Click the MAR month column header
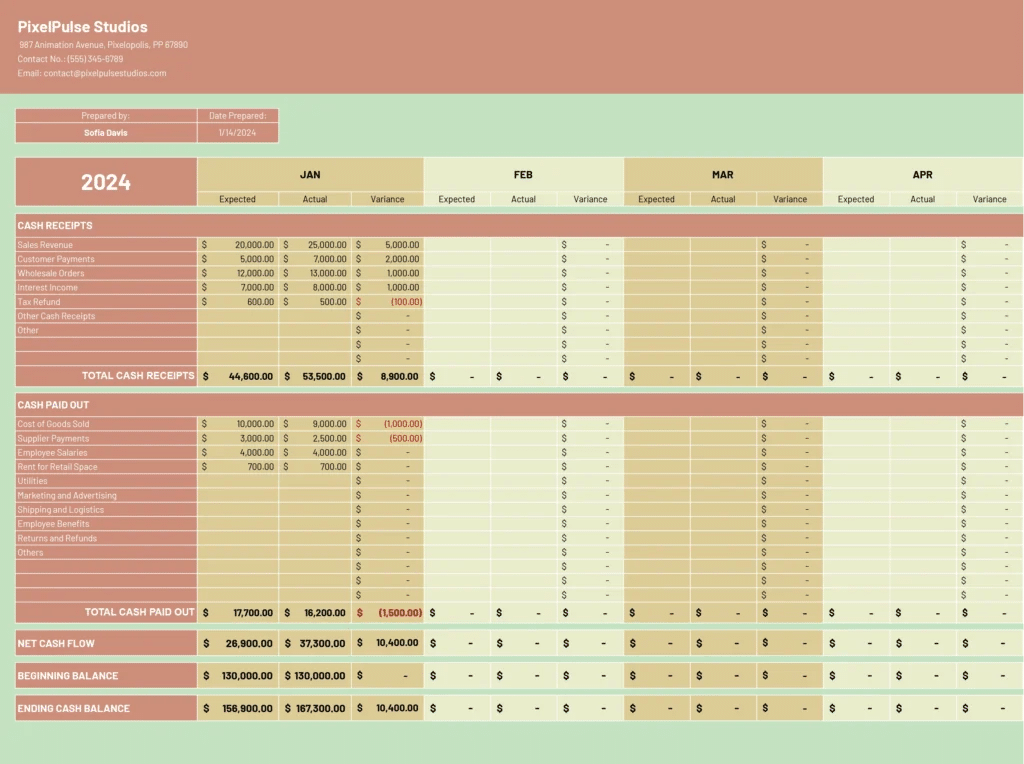The image size is (1024, 764). [722, 174]
